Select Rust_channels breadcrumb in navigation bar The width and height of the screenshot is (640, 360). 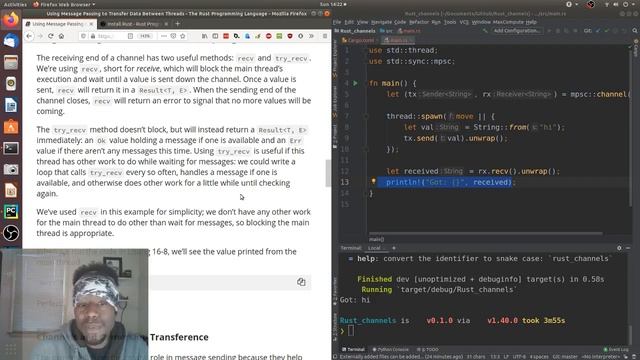pos(356,31)
